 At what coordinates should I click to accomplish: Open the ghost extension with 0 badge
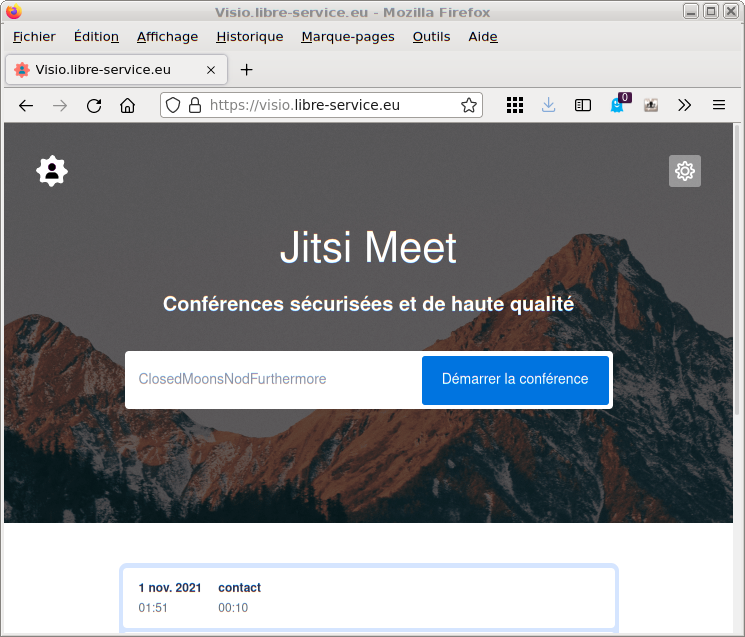point(618,105)
